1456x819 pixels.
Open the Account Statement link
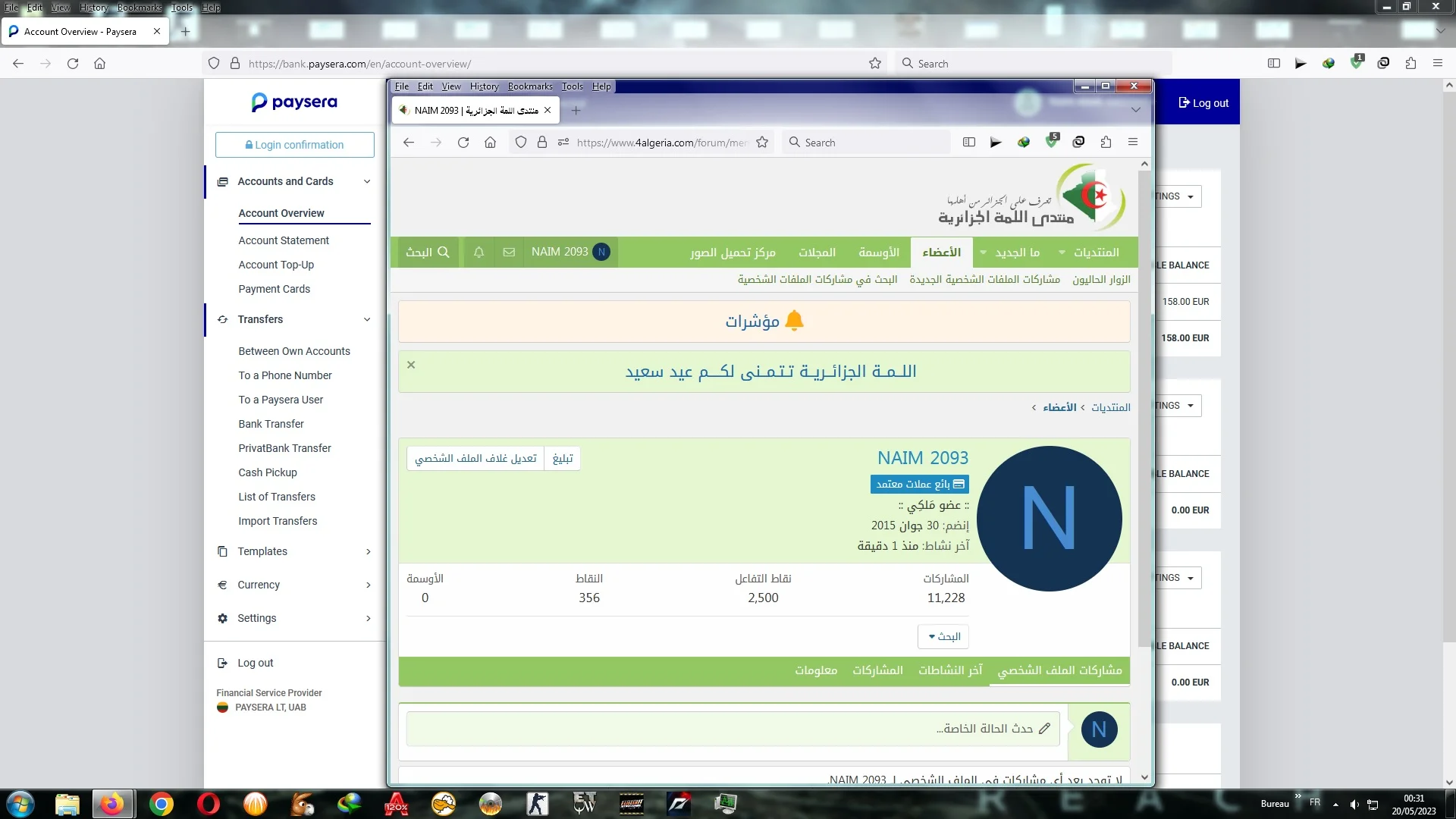[x=284, y=240]
